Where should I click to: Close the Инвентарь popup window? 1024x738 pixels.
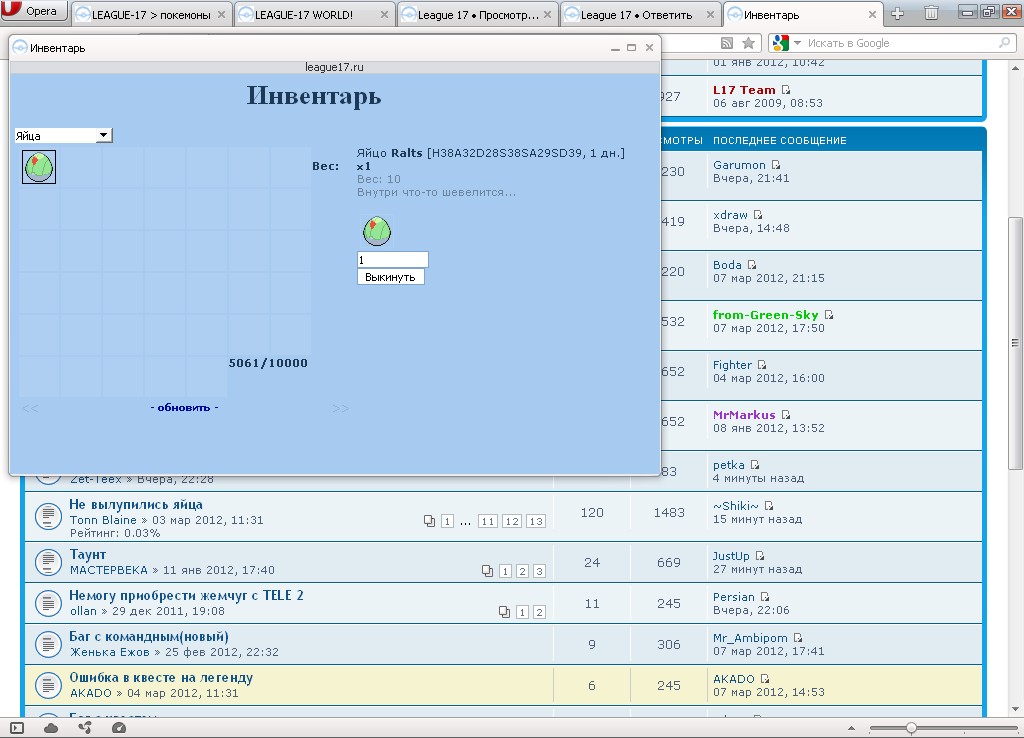click(x=649, y=48)
